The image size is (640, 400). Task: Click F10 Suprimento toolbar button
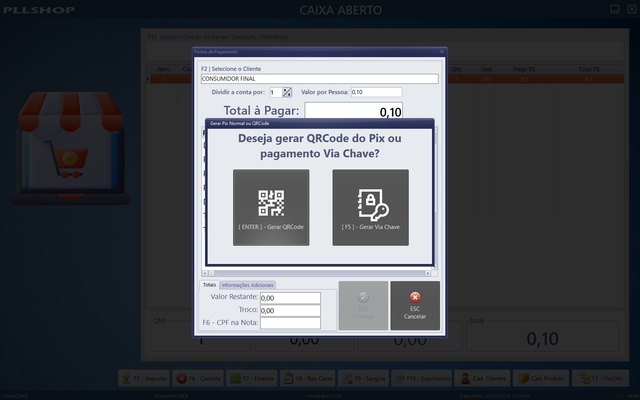422,378
